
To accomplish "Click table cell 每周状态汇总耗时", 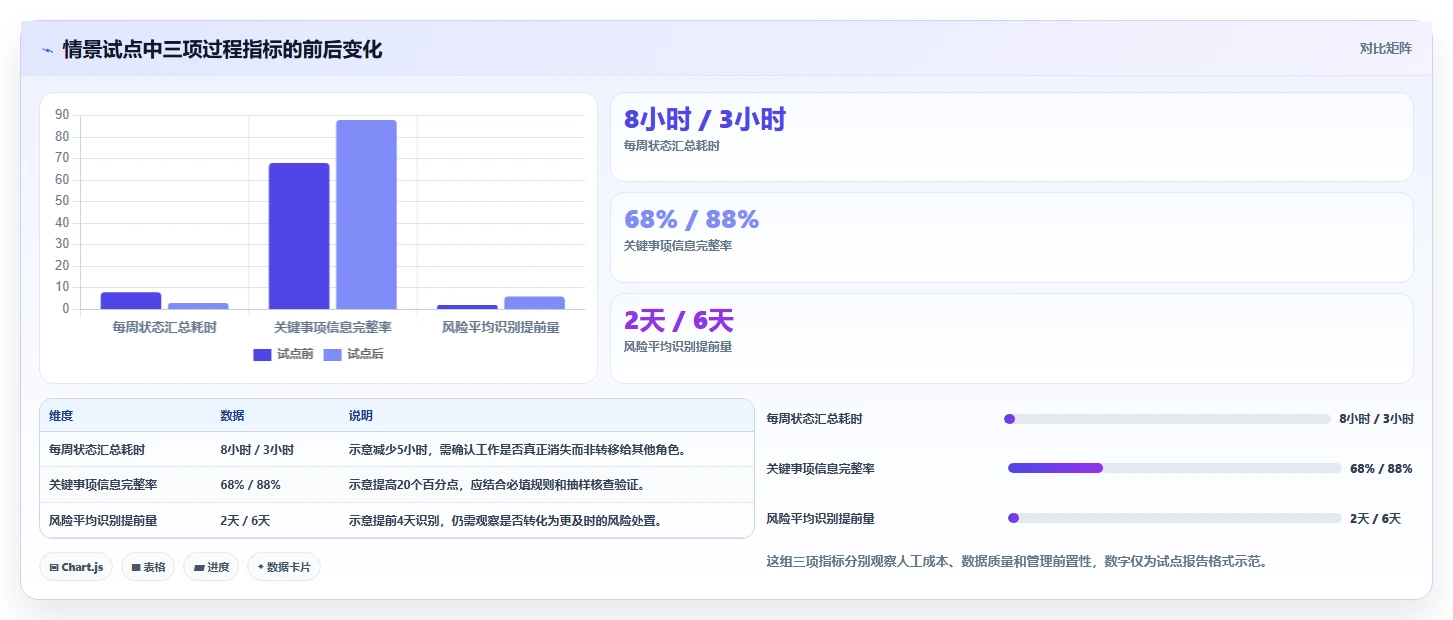I will tap(97, 450).
